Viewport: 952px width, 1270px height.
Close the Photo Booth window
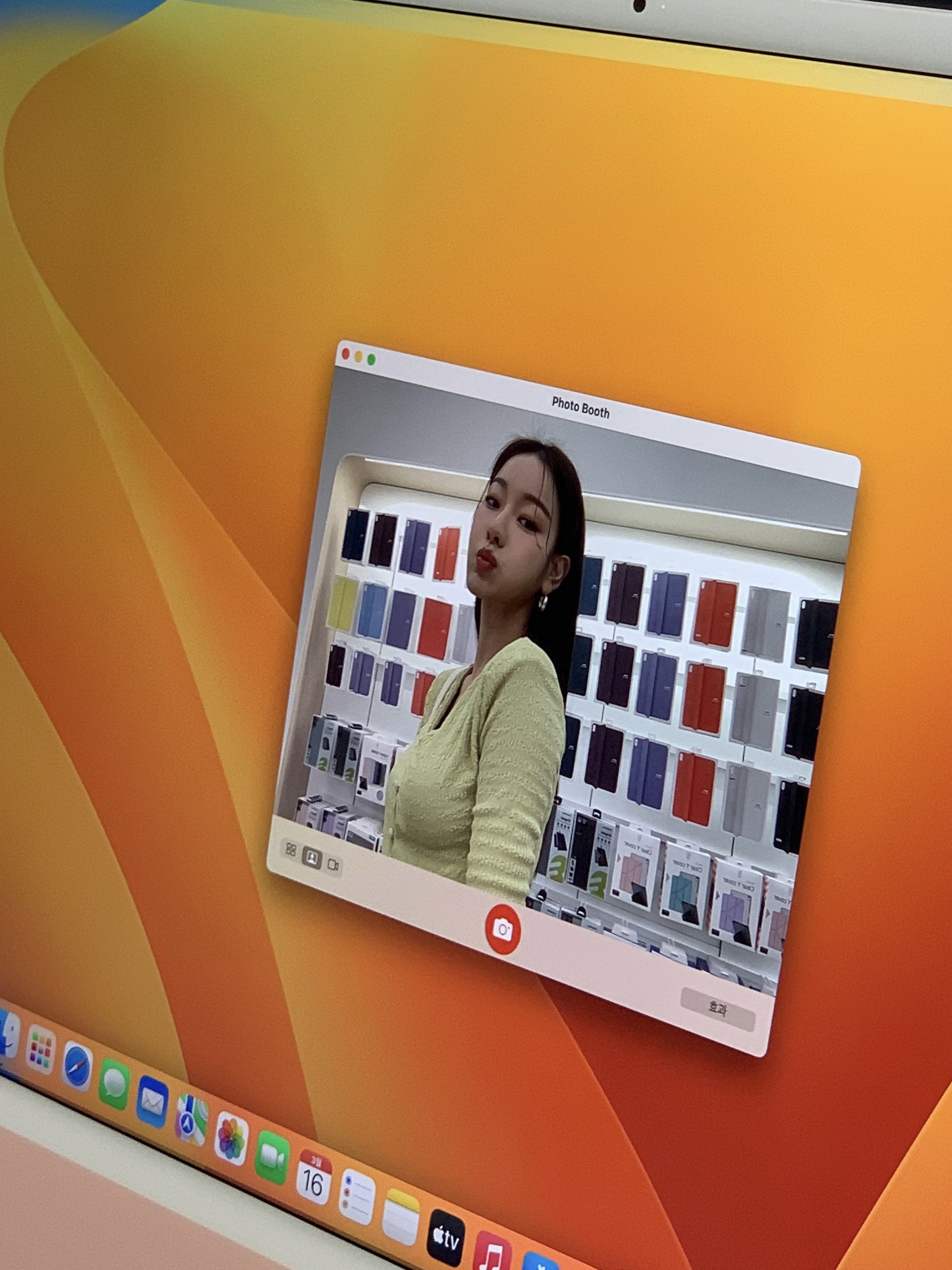[x=345, y=354]
